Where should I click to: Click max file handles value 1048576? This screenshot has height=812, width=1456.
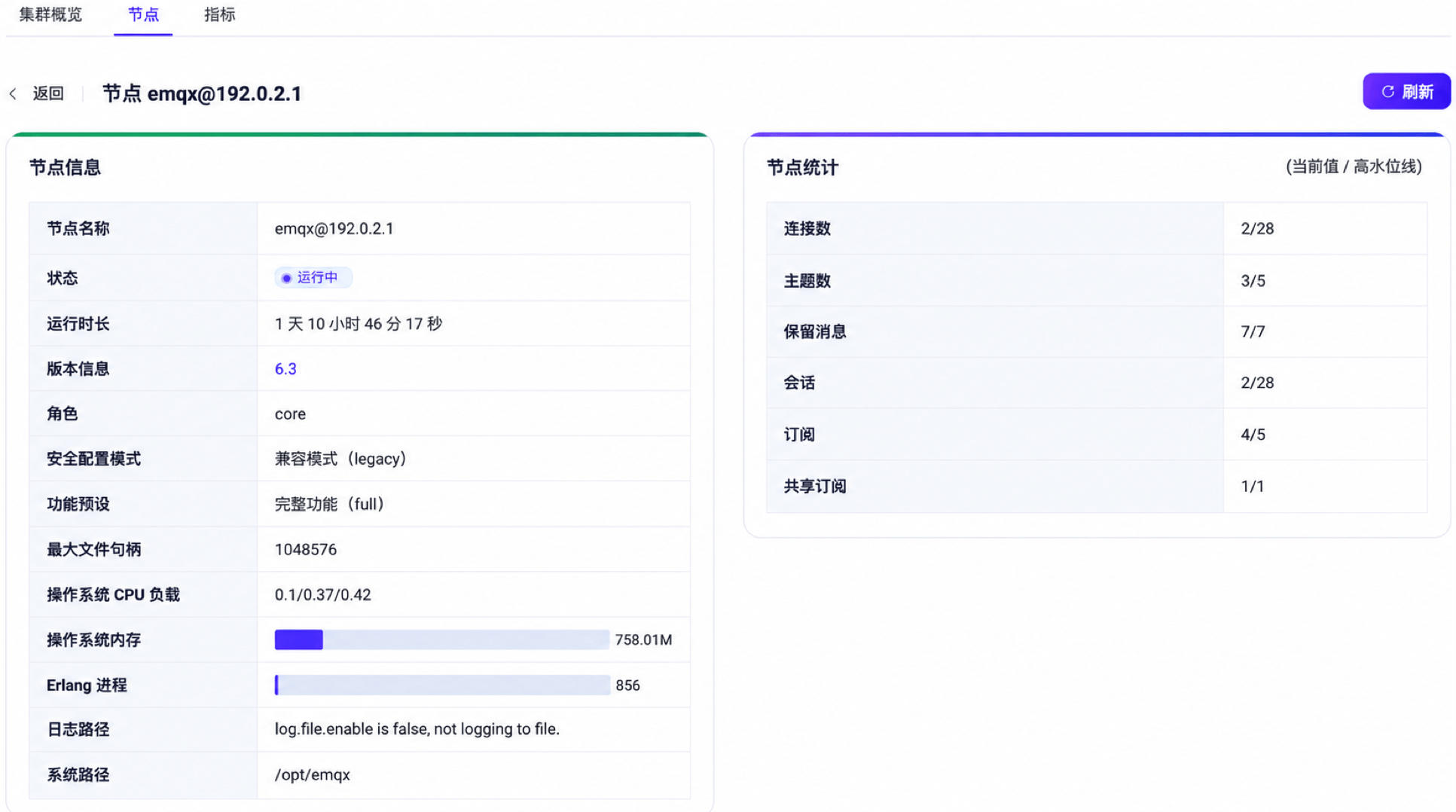pyautogui.click(x=305, y=550)
